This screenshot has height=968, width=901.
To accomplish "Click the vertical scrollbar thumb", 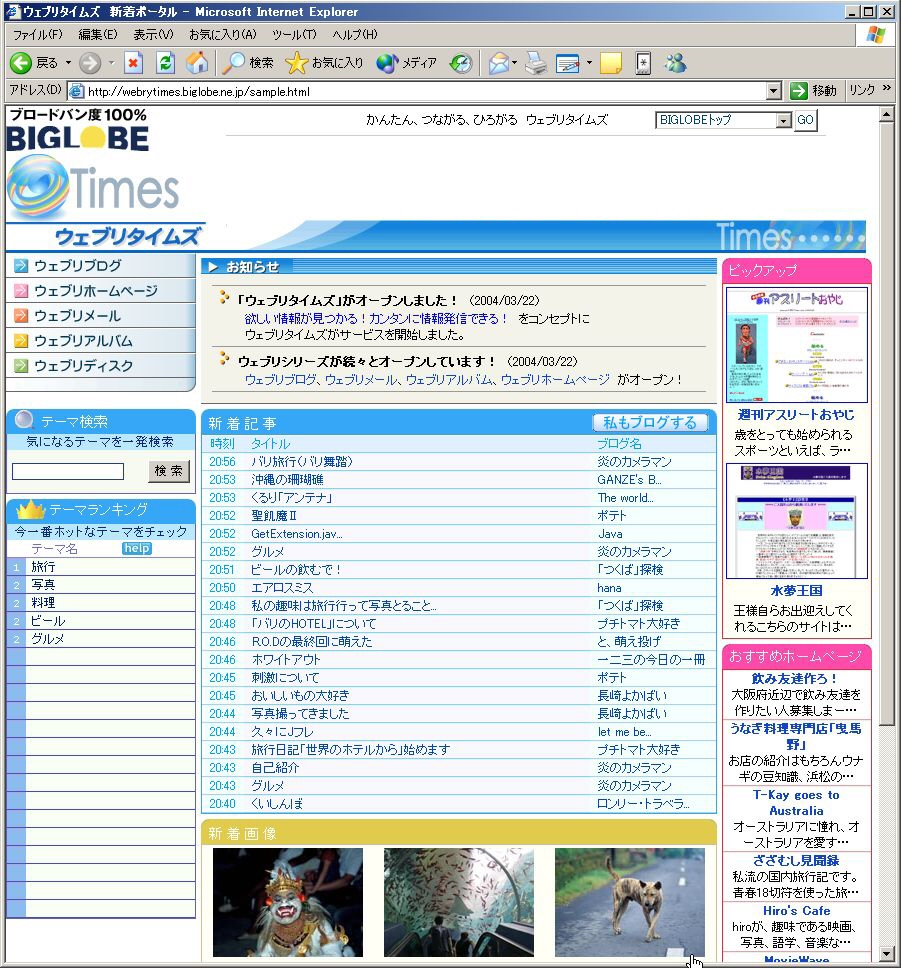I will [886, 424].
